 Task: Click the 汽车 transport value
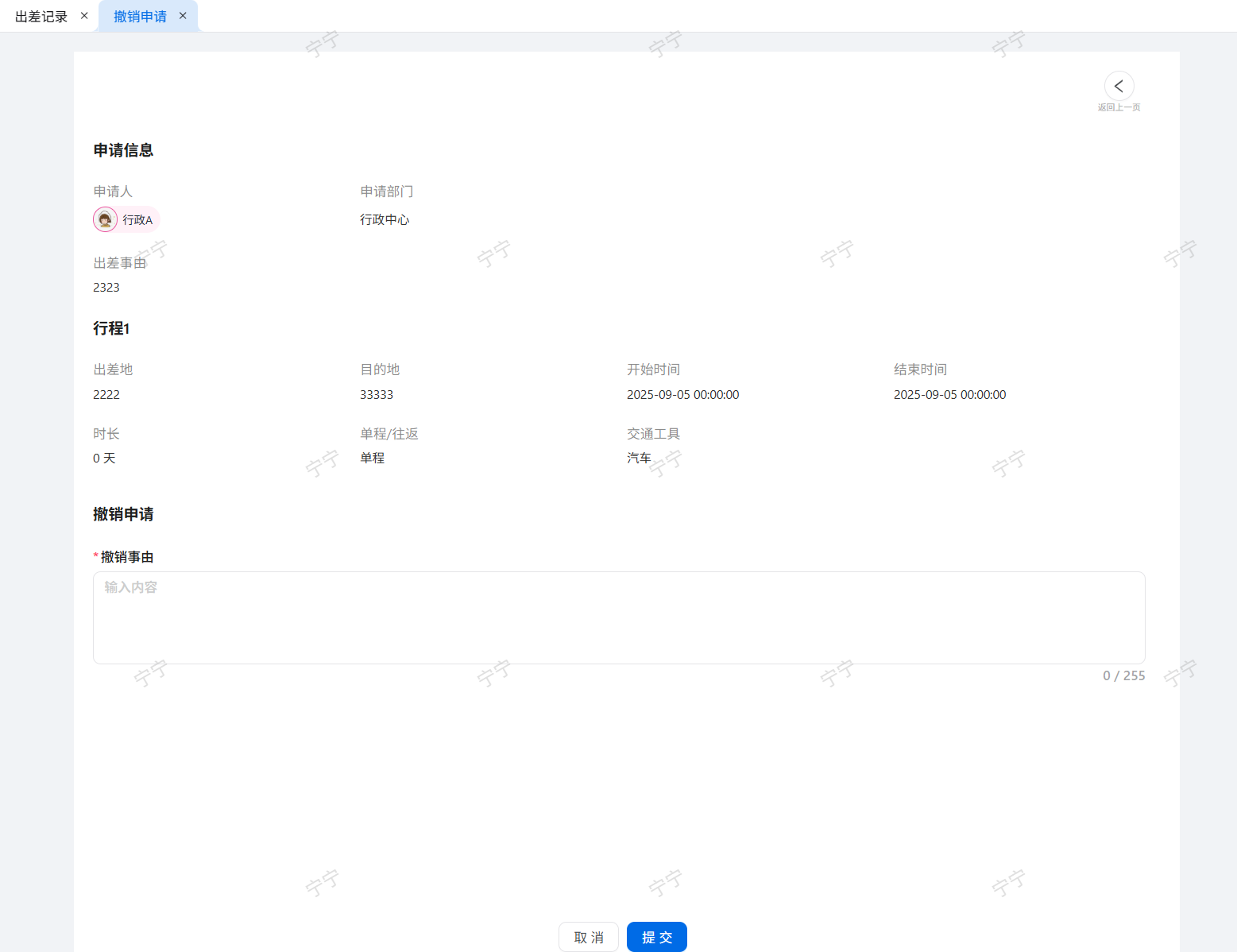click(x=639, y=459)
